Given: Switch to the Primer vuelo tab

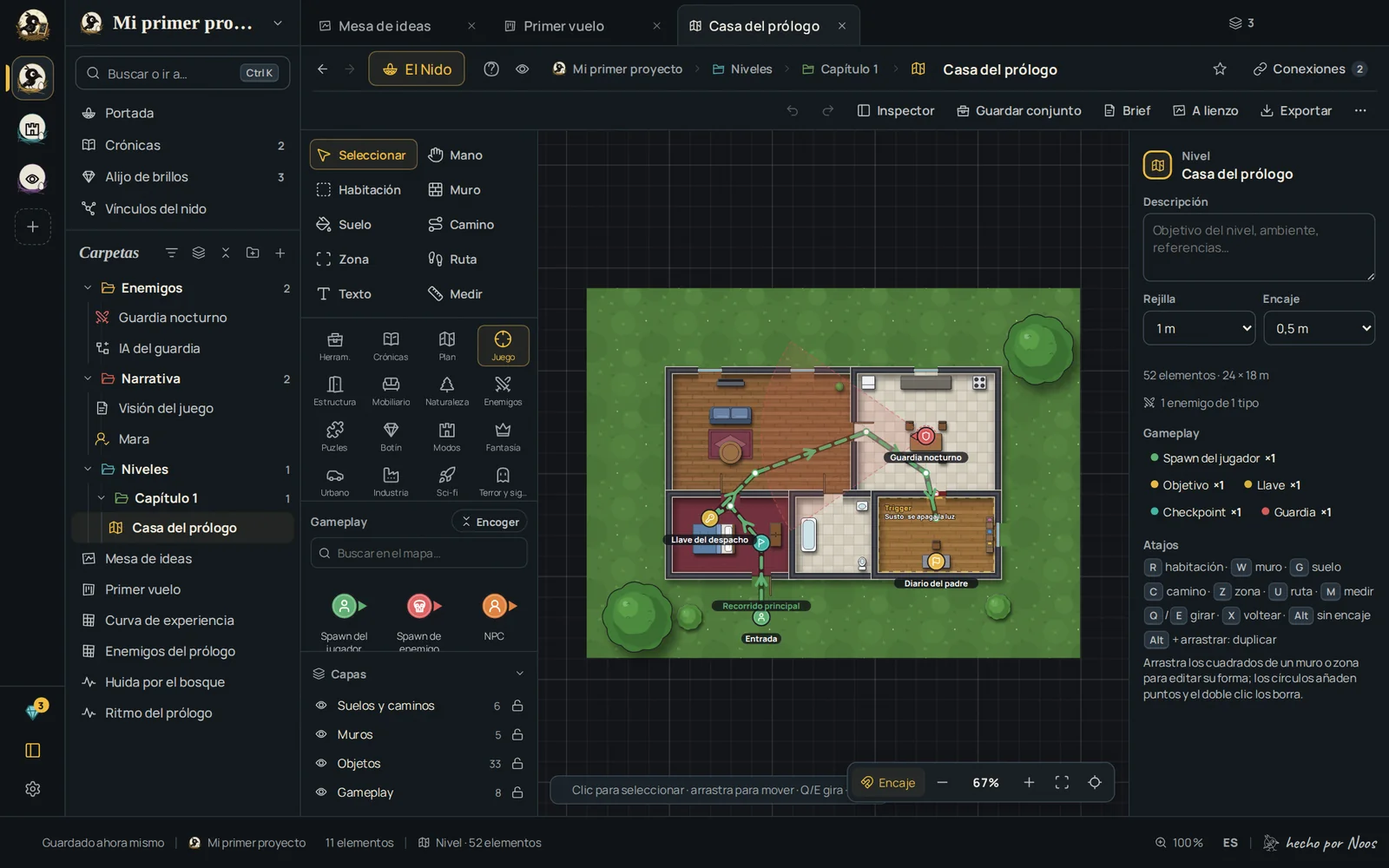Looking at the screenshot, I should pos(563,26).
